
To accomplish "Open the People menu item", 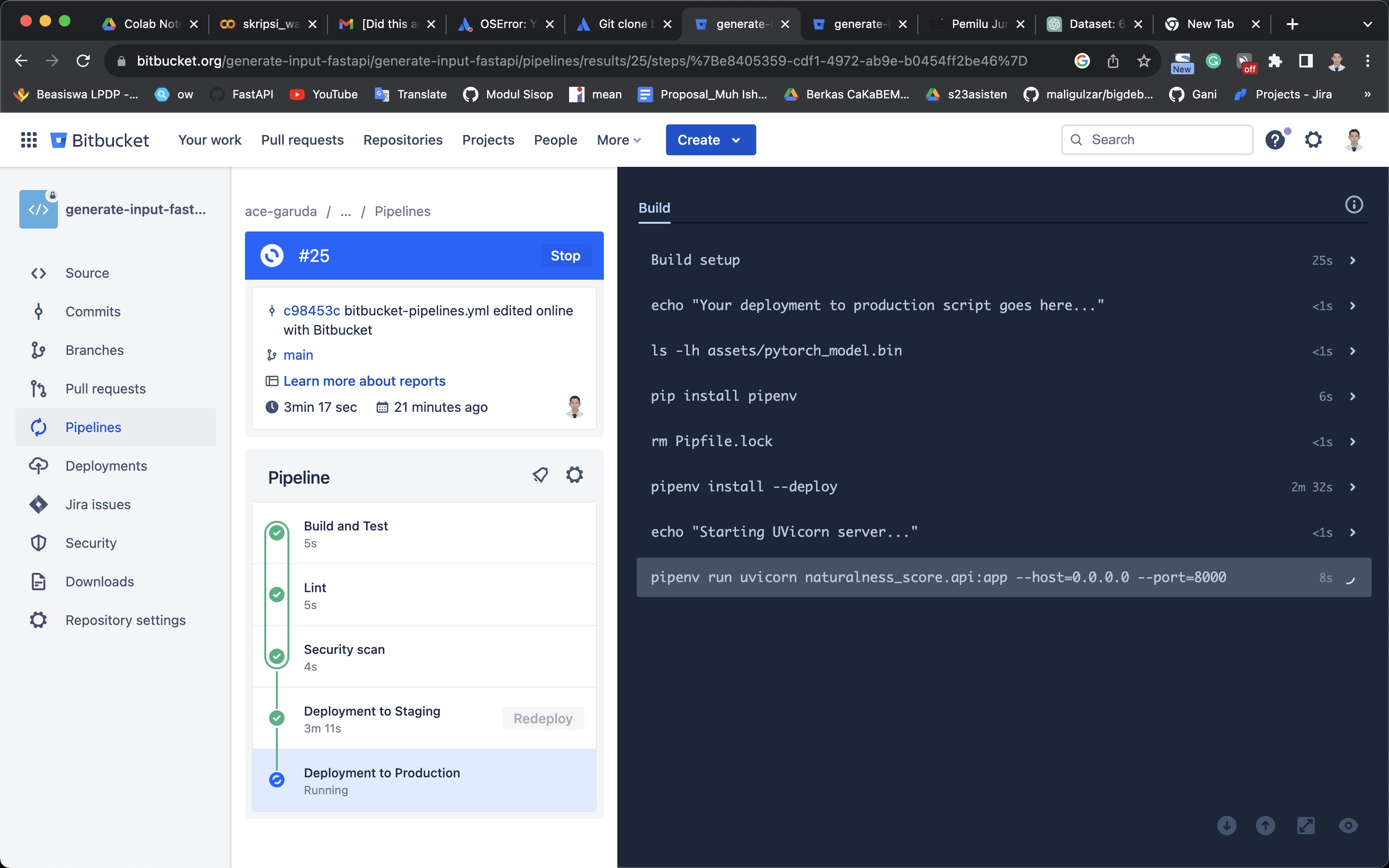I will (555, 139).
